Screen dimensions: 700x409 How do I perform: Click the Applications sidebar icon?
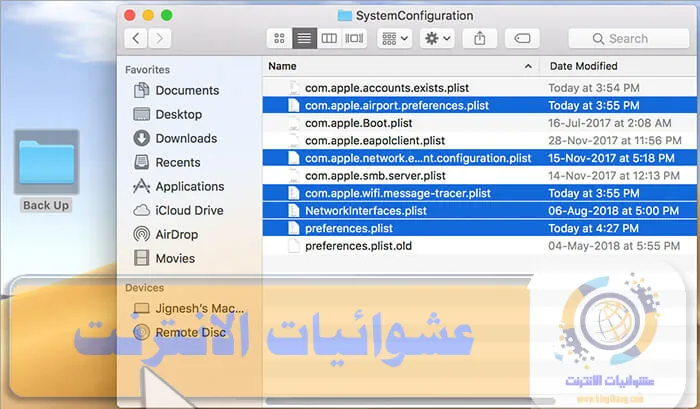click(x=142, y=186)
